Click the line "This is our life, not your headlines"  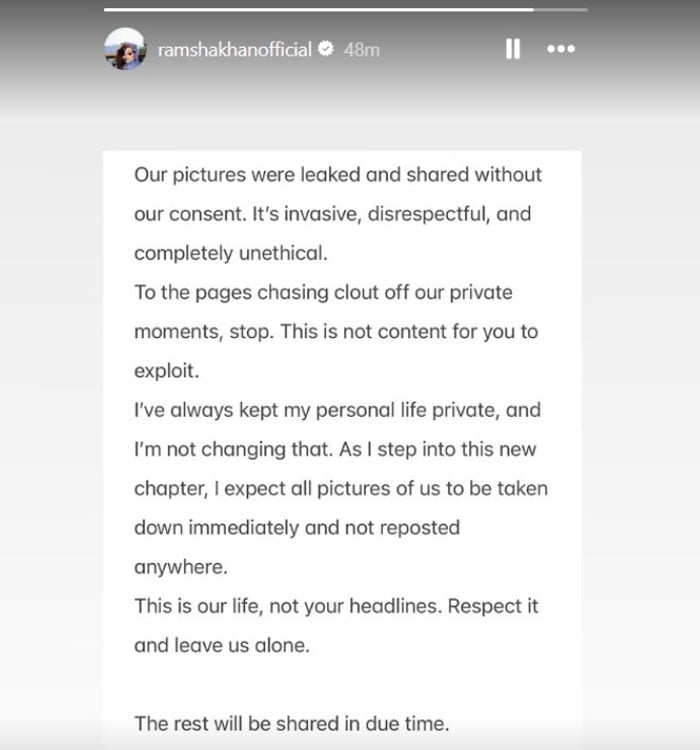[x=337, y=606]
